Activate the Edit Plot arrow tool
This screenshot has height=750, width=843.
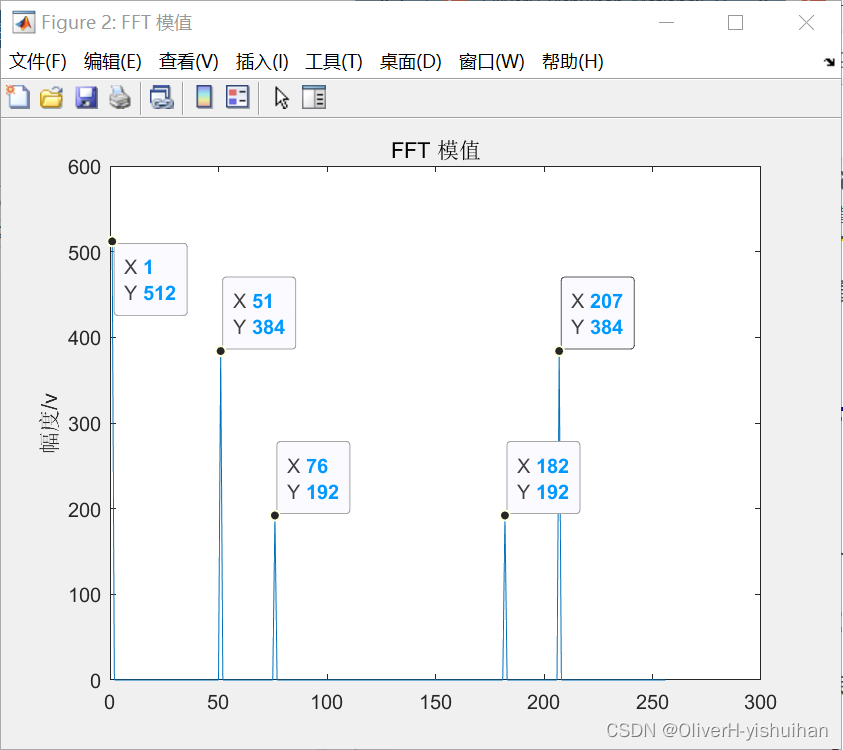(x=280, y=97)
